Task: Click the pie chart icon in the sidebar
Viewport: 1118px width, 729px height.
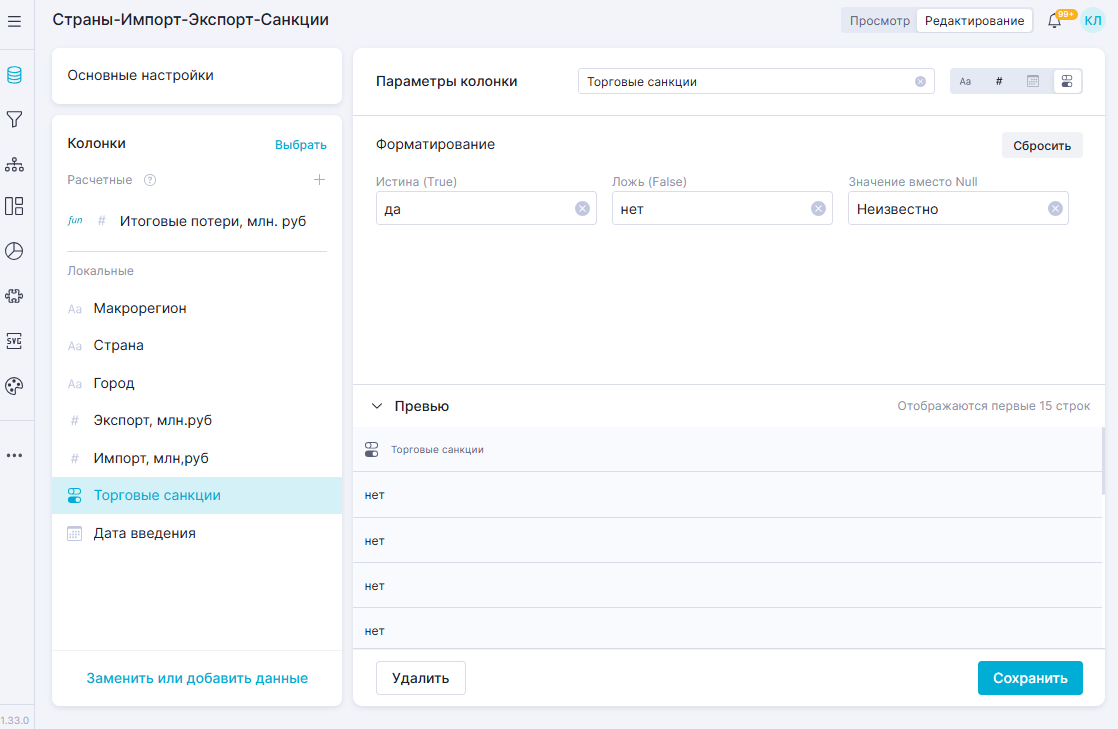Action: tap(14, 251)
